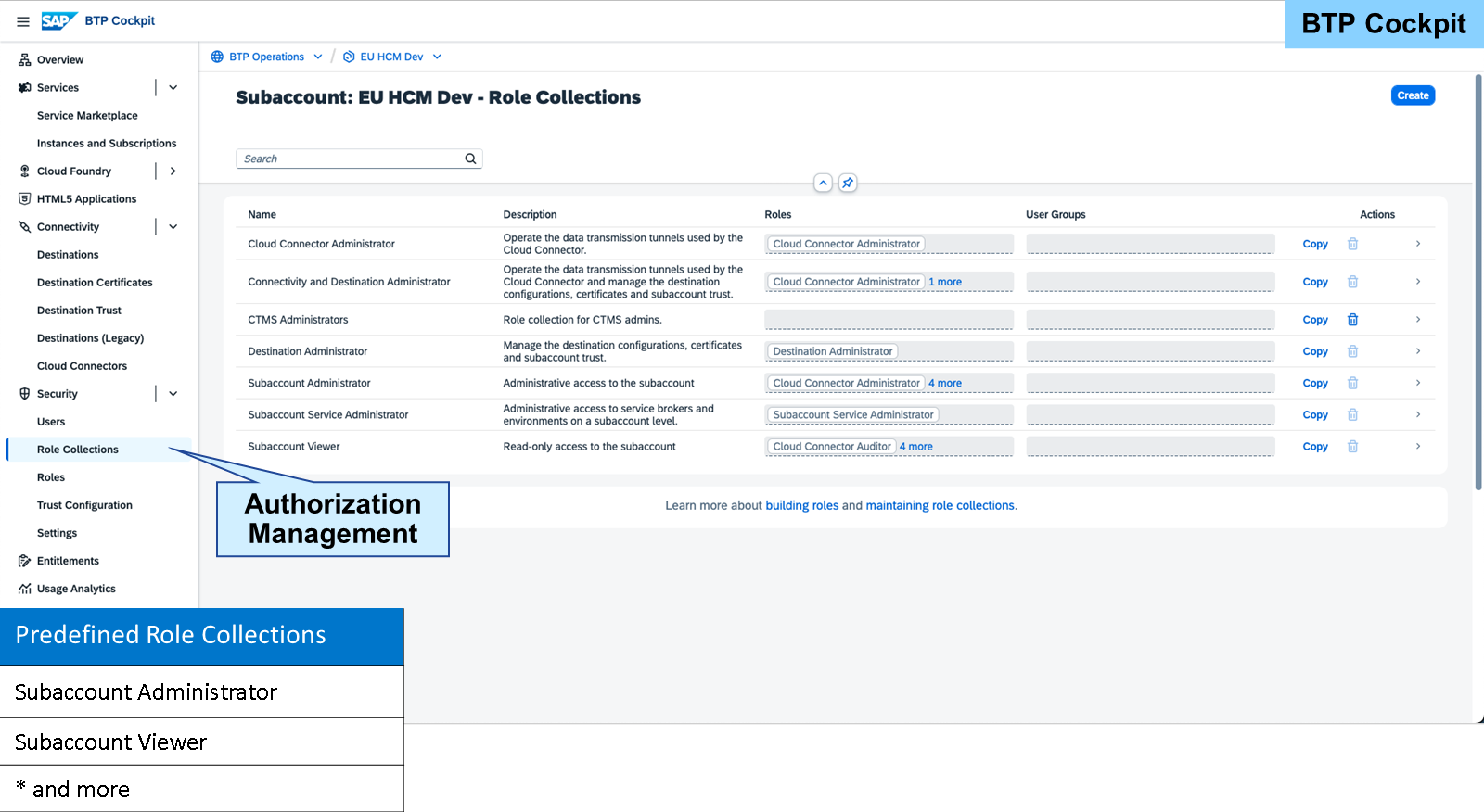Open the building roles link
The image size is (1484, 812).
click(x=801, y=505)
